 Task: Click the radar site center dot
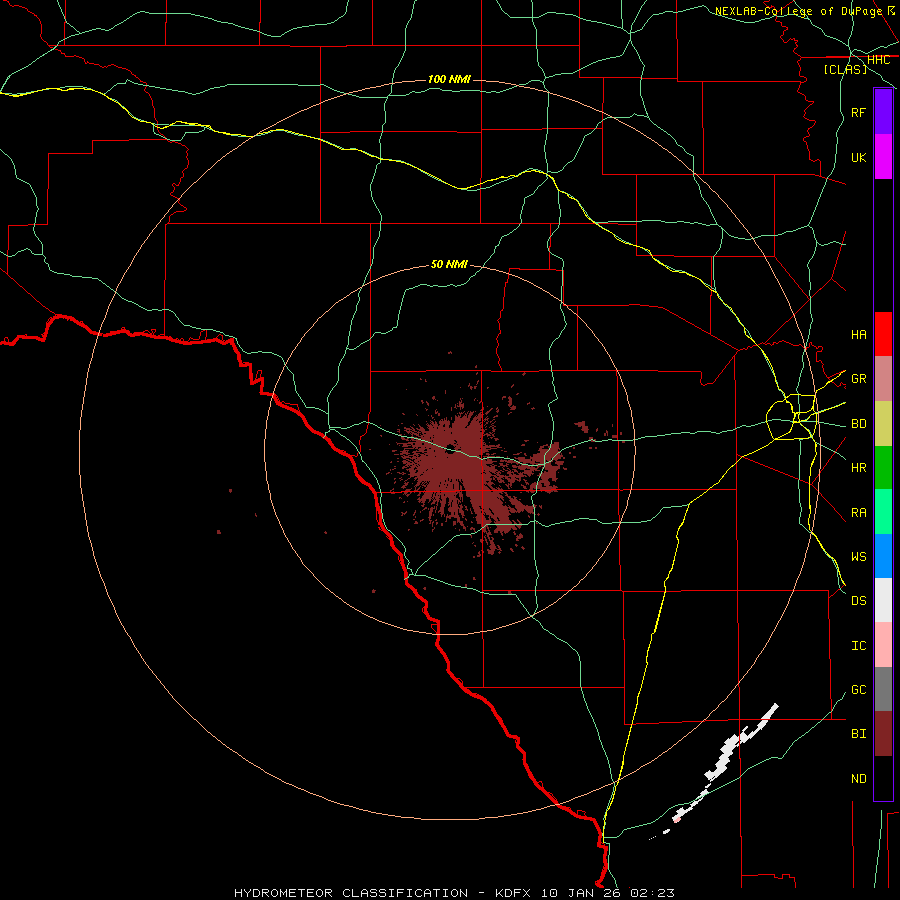450,449
